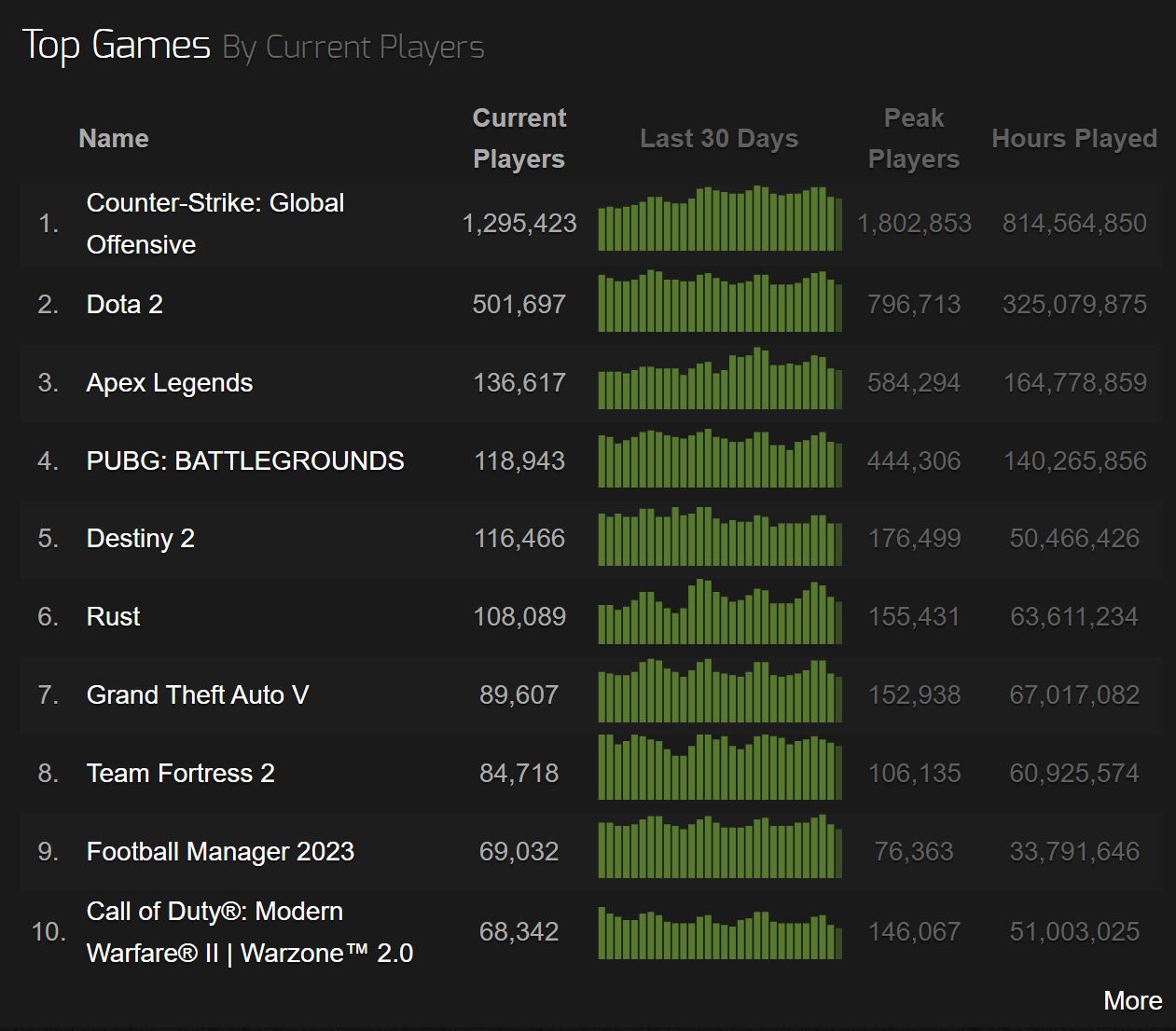
Task: Open Grand Theft Auto V game page
Action: 198,694
